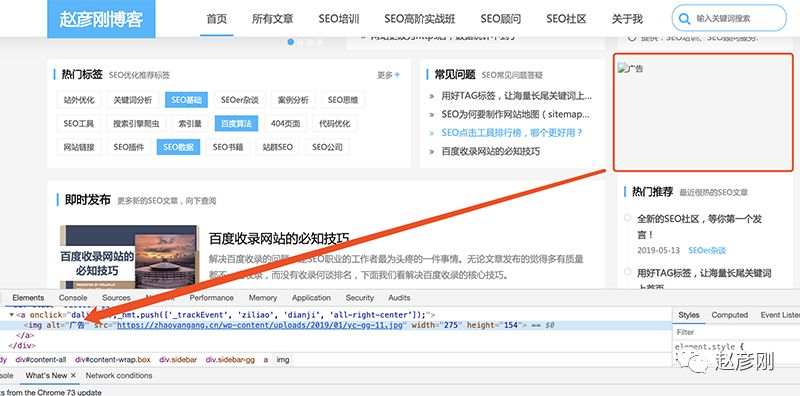The image size is (800, 396).
Task: Switch to the Computed styles tab
Action: coord(730,315)
